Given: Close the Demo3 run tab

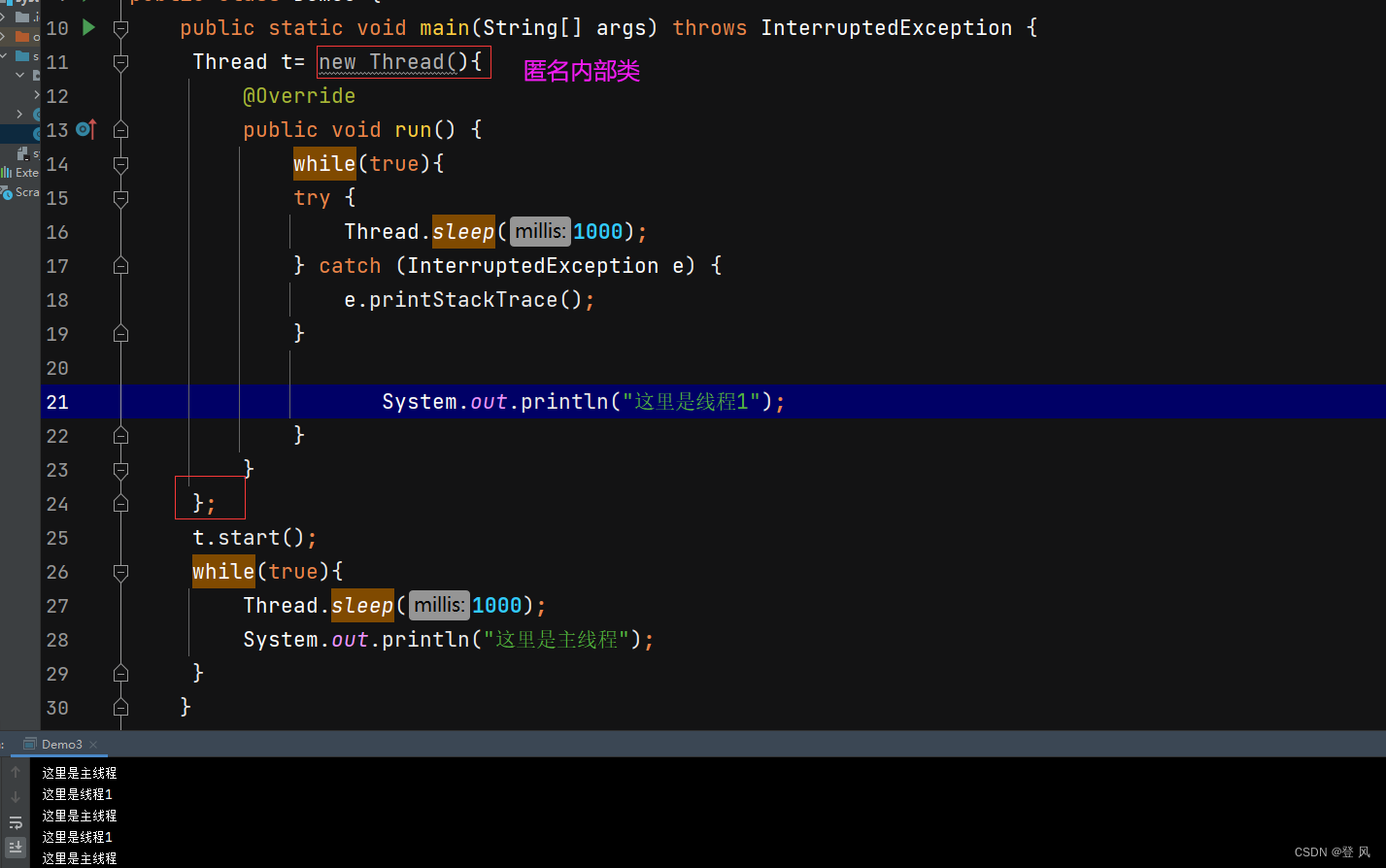Looking at the screenshot, I should 93,745.
